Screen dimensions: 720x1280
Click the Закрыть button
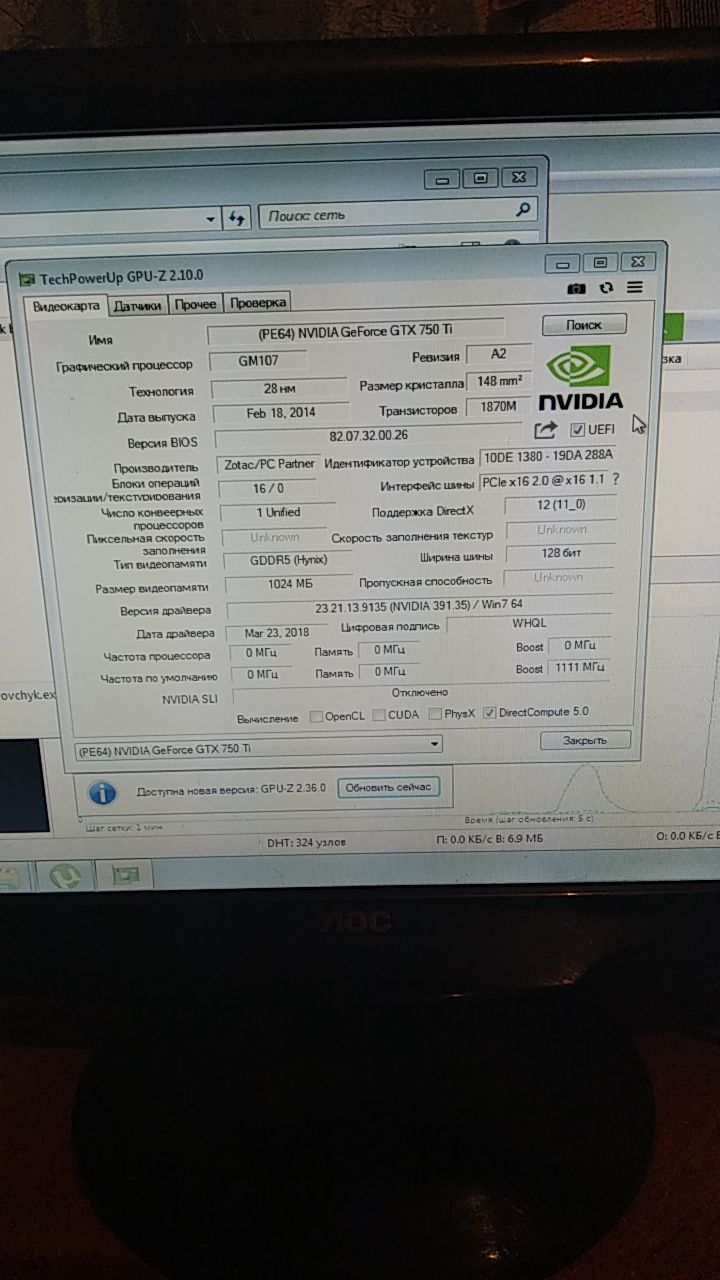tap(585, 740)
